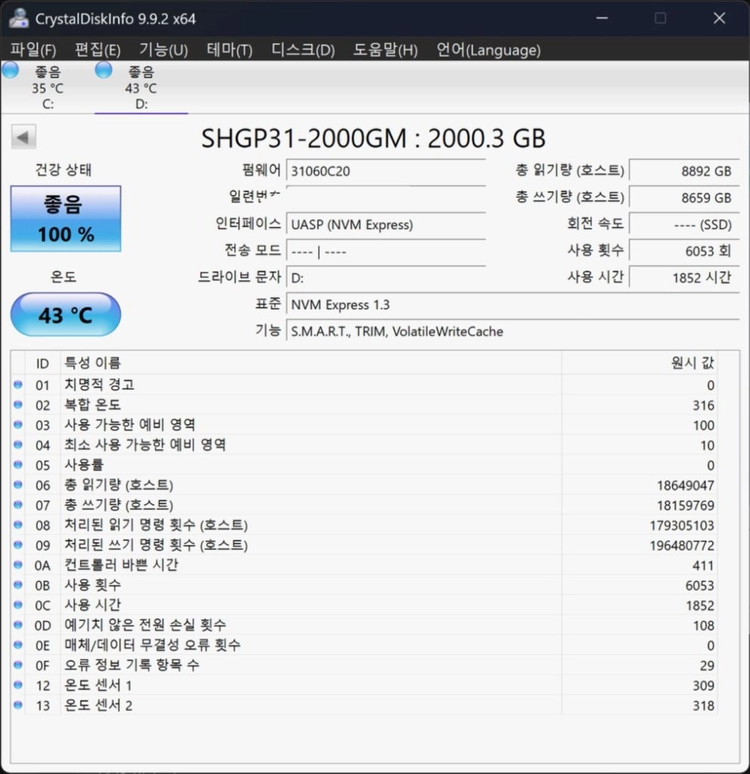
Task: Open the 디스크(D) menu
Action: 303,50
